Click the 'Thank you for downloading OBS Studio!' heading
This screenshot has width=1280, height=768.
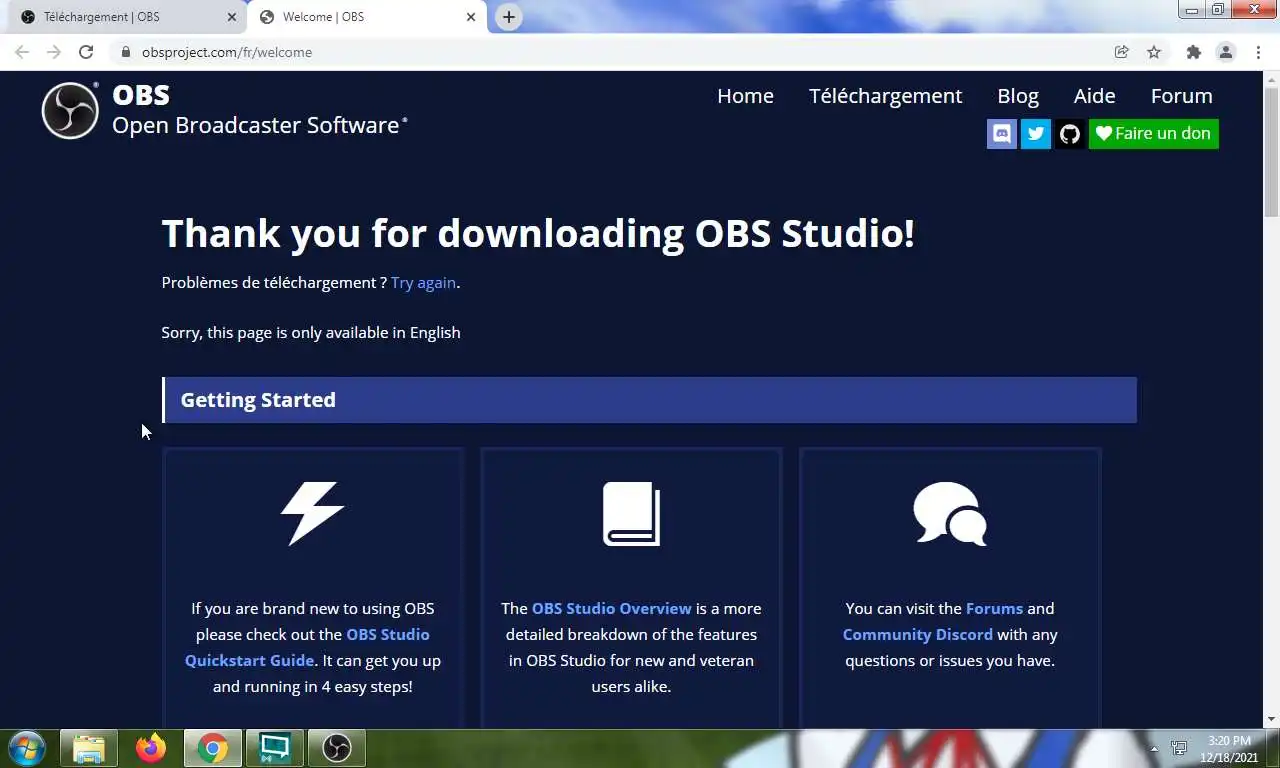pyautogui.click(x=538, y=233)
